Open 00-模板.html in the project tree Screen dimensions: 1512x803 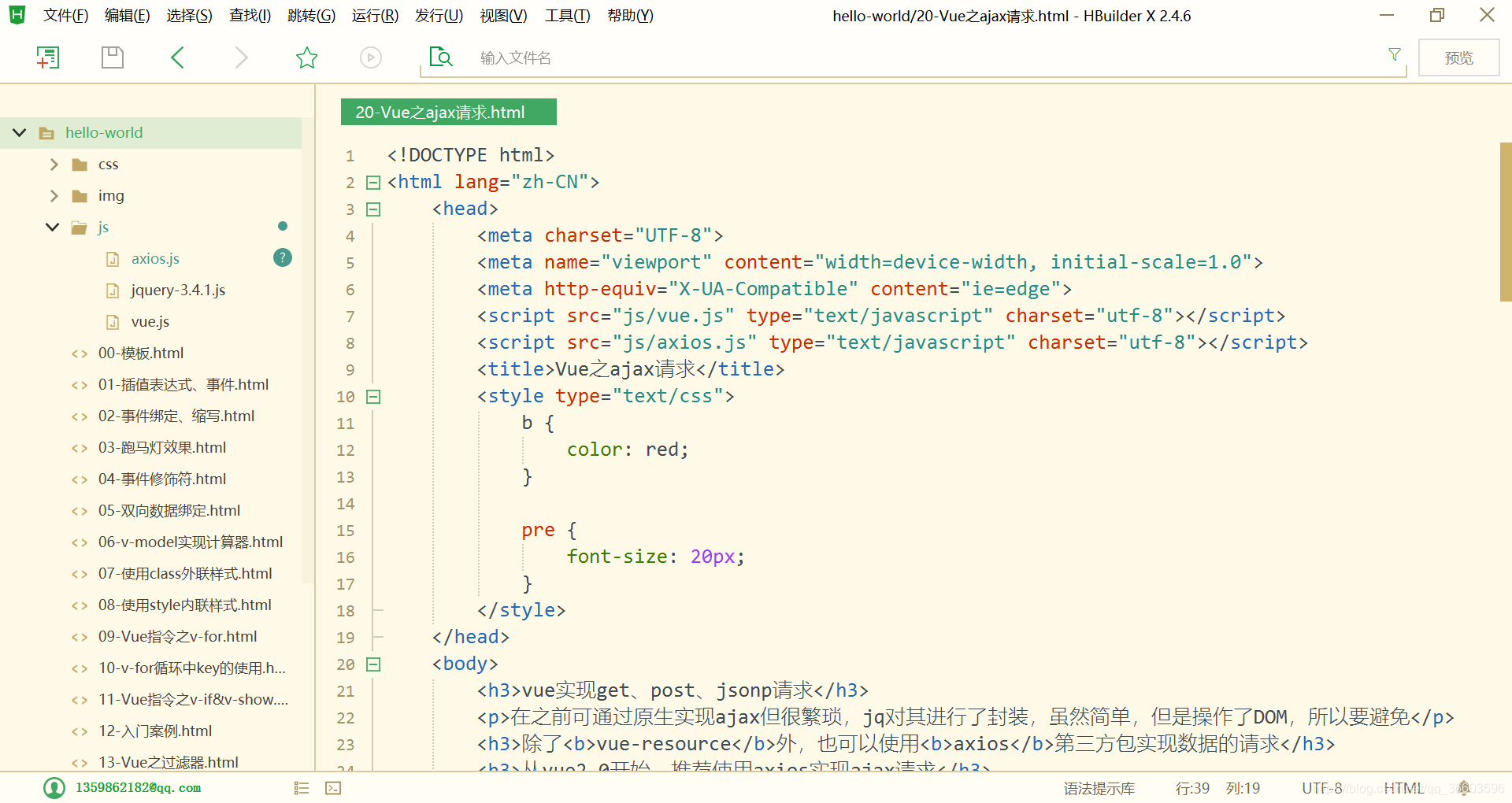pyautogui.click(x=141, y=353)
